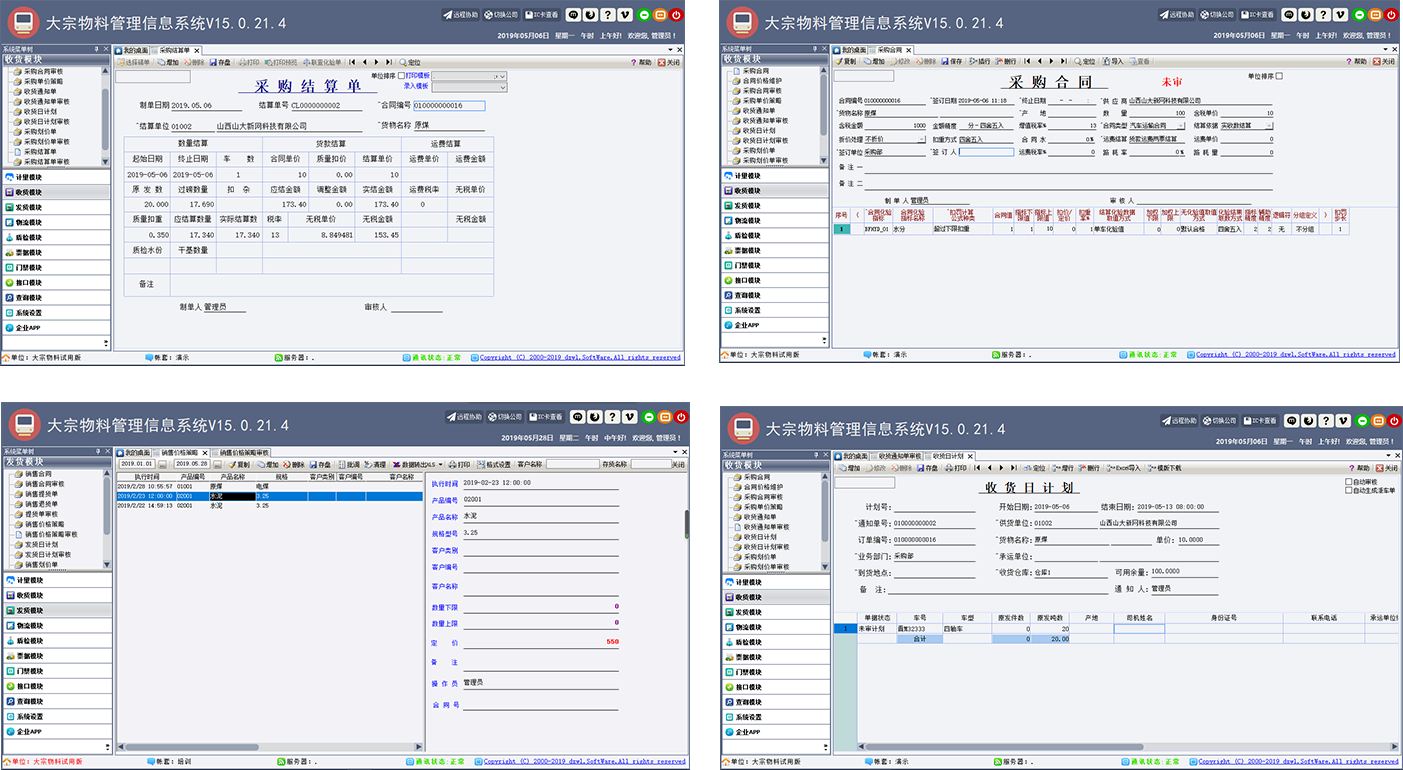Open tab list arrow in 采购结算单 window
Screen dimensions: 1403x770
(670, 49)
